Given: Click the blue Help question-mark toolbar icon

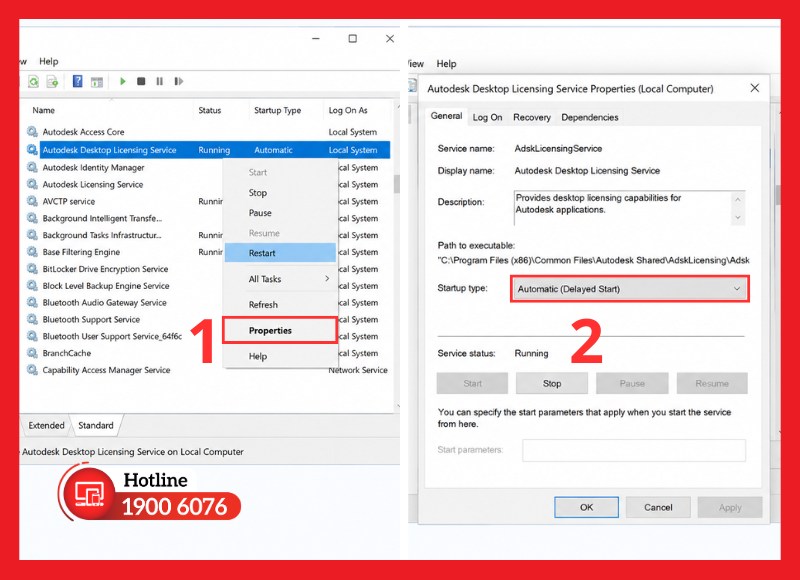Looking at the screenshot, I should 78,81.
